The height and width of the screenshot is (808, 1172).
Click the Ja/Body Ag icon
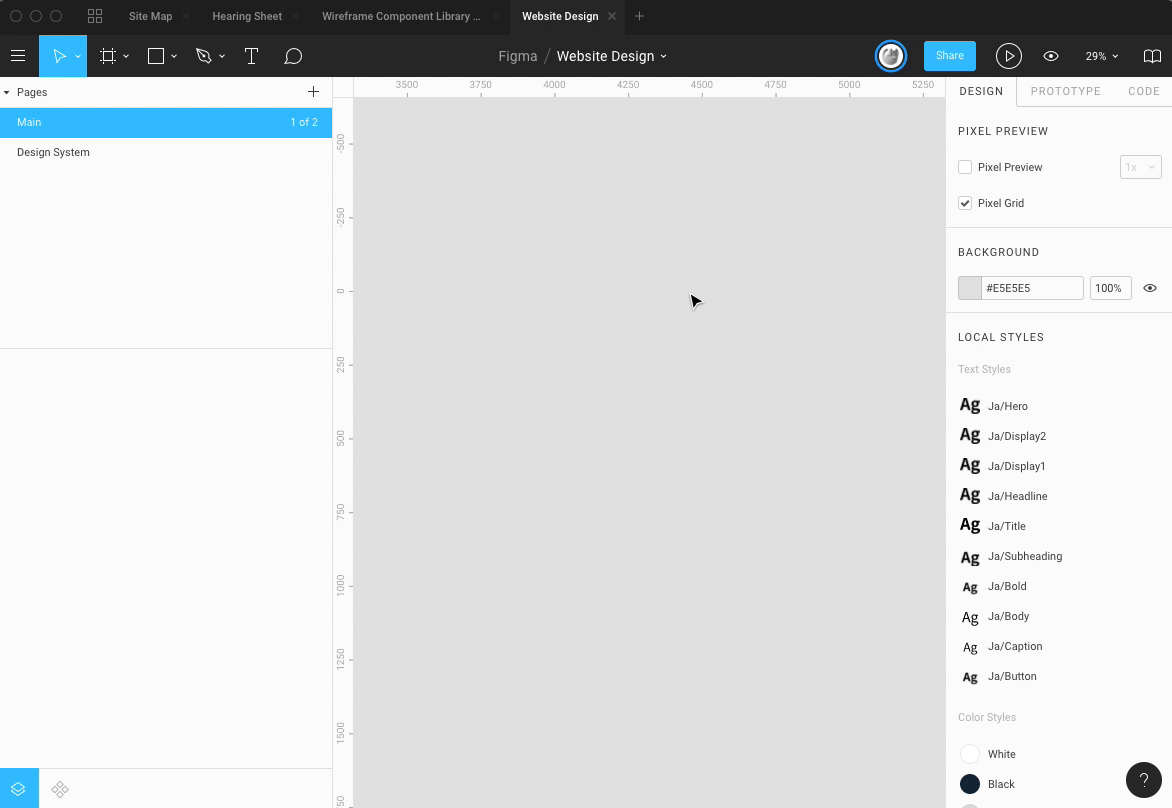tap(969, 617)
